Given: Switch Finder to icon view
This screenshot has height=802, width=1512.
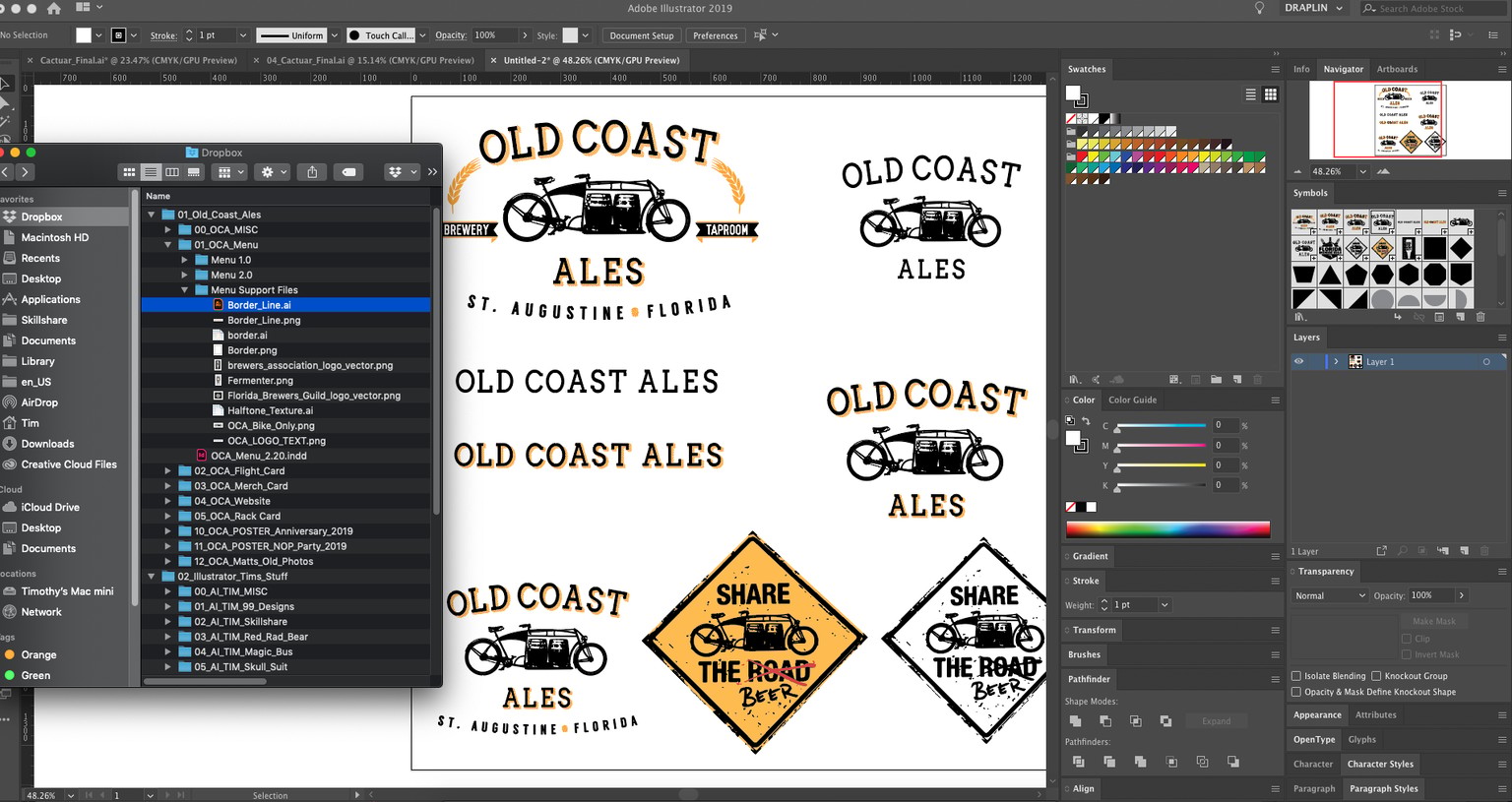Looking at the screenshot, I should [x=129, y=172].
